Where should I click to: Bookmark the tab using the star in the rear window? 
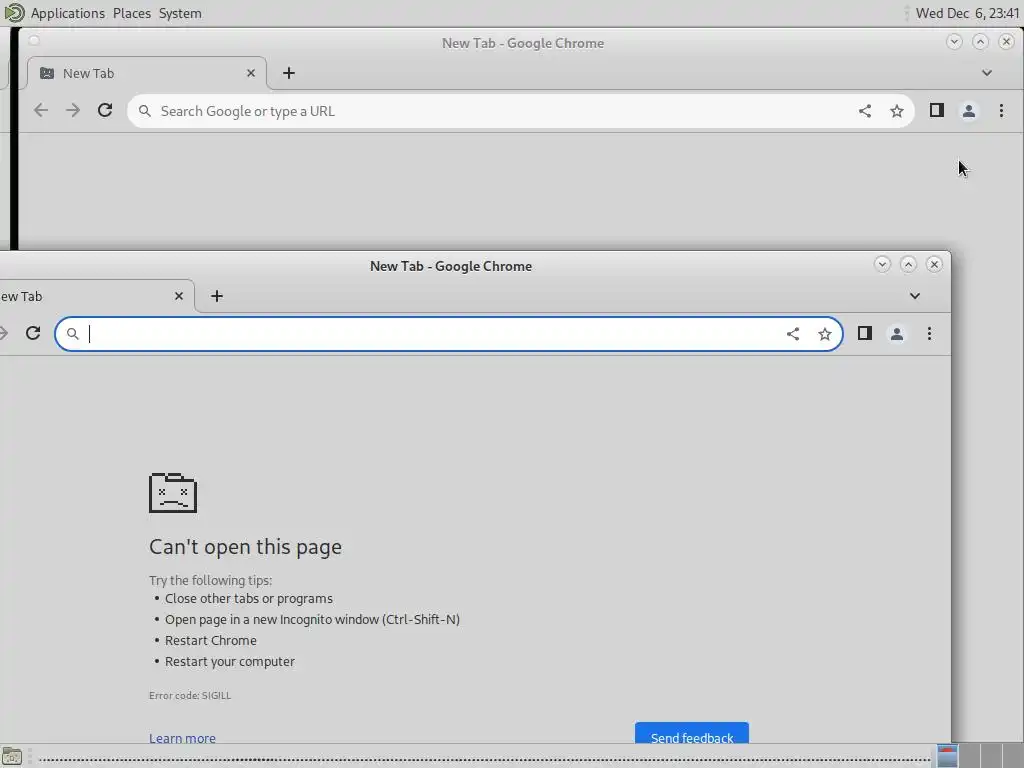pos(897,111)
